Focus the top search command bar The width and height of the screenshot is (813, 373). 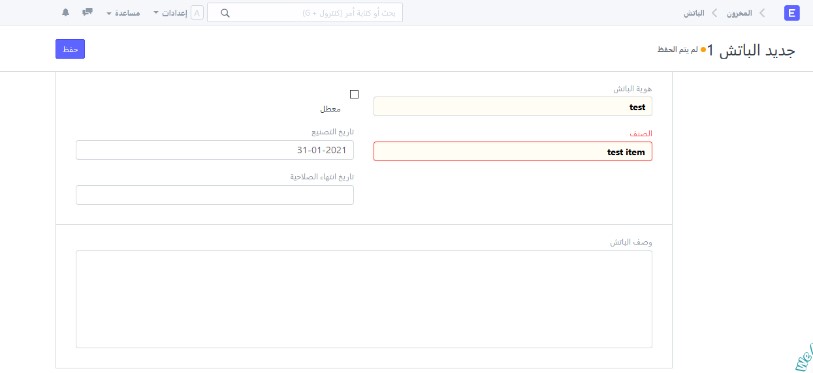[305, 12]
